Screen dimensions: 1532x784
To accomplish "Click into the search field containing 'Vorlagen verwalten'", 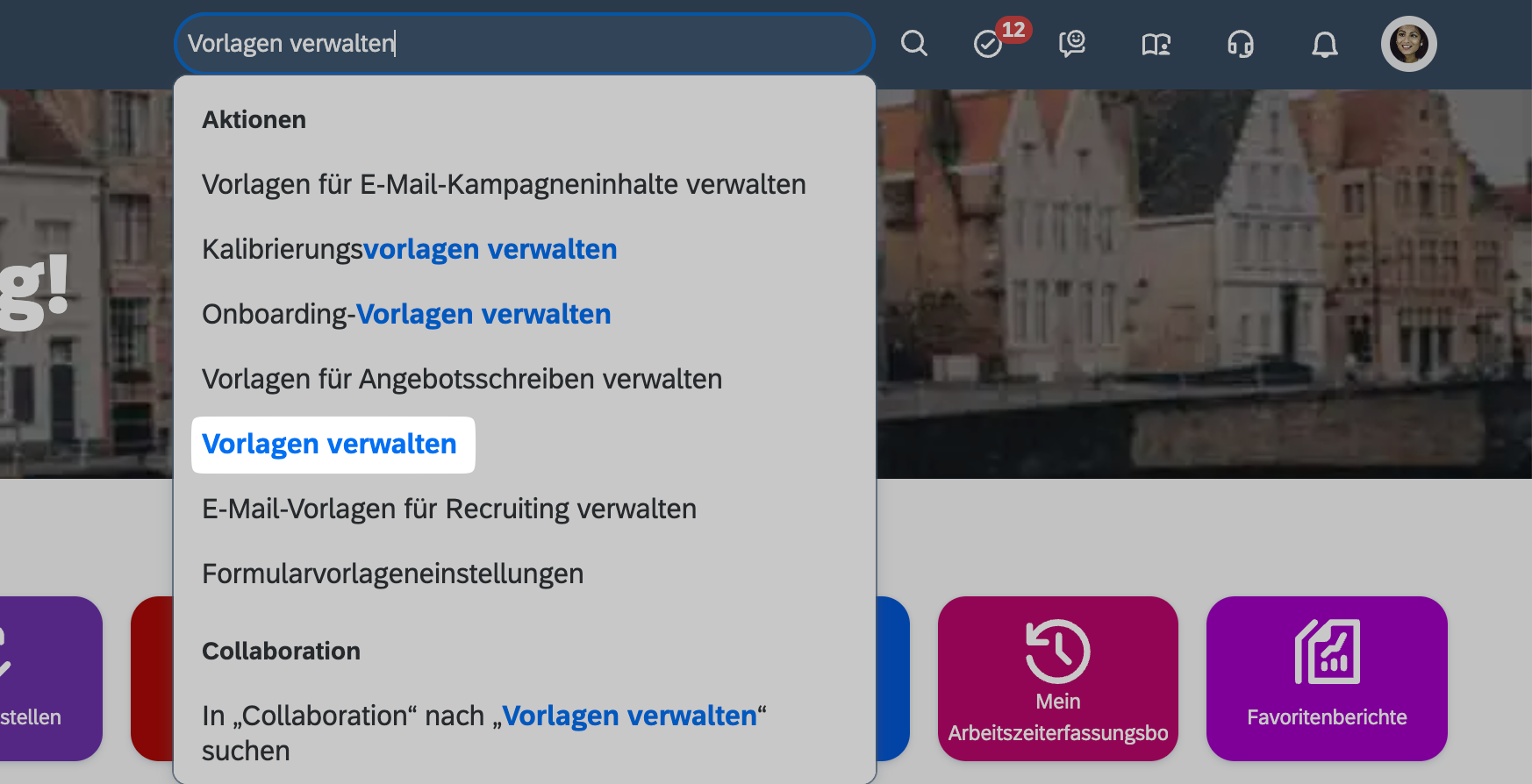I will click(x=524, y=43).
